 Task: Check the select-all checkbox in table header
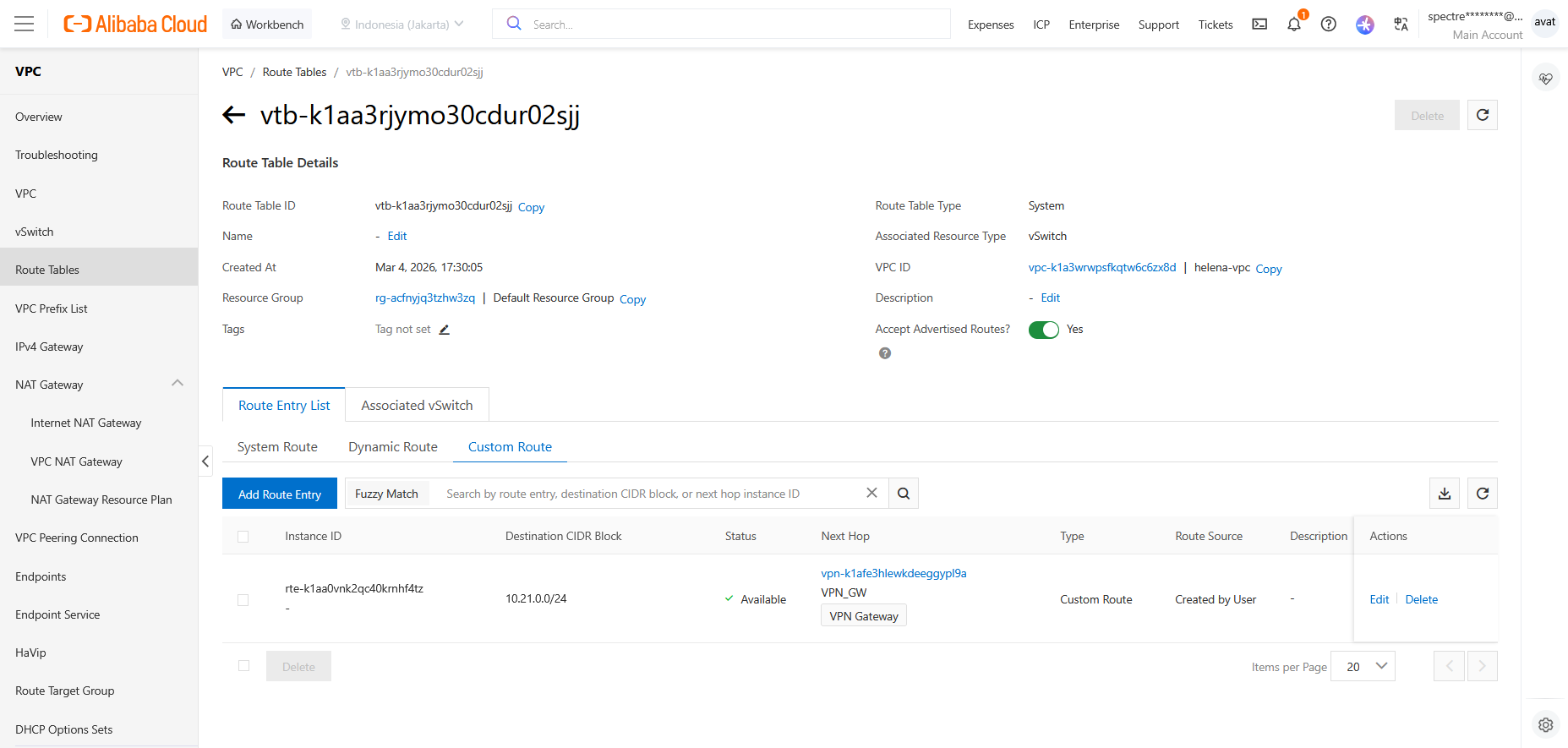tap(243, 537)
